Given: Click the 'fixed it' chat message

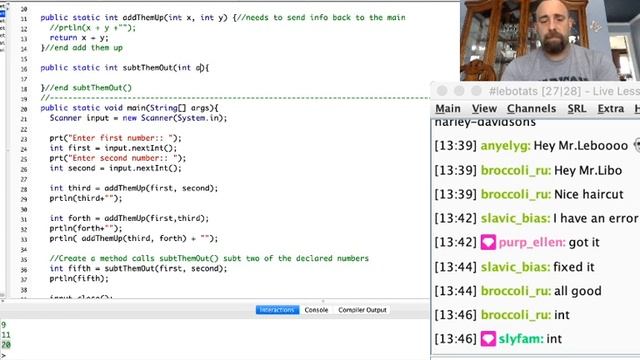Looking at the screenshot, I should tap(574, 267).
